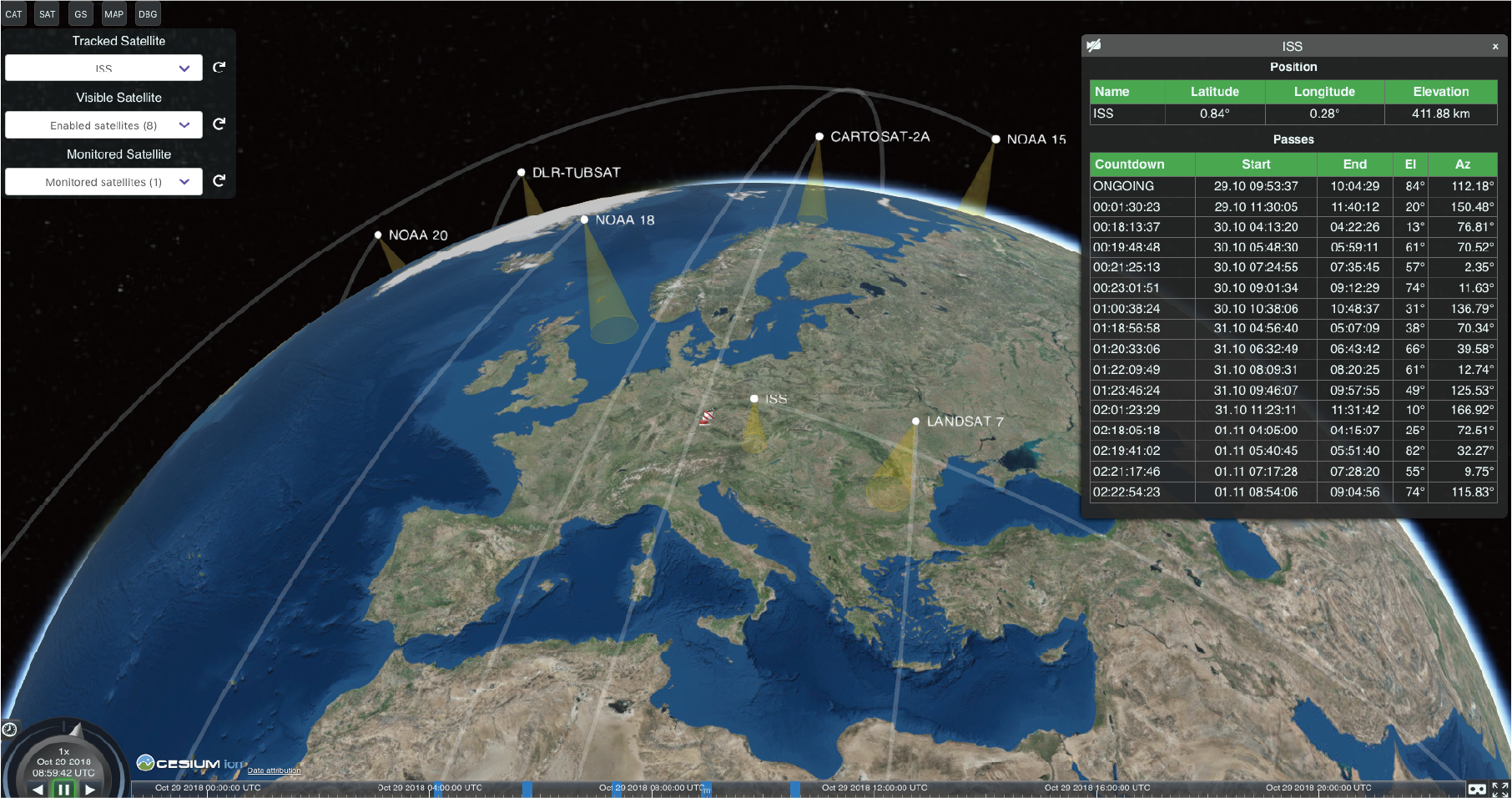Click the Az column header
The width and height of the screenshot is (1512, 798).
pos(1463,164)
